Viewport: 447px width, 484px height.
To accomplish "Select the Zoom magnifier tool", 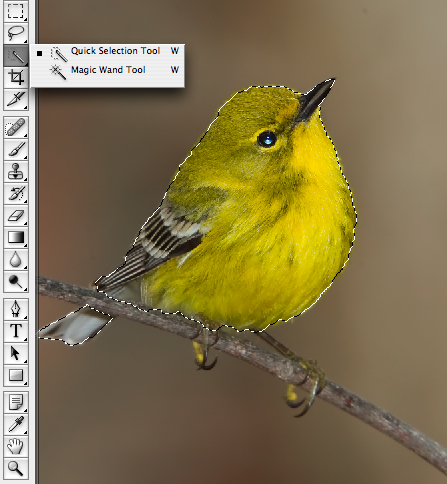I will 16,468.
